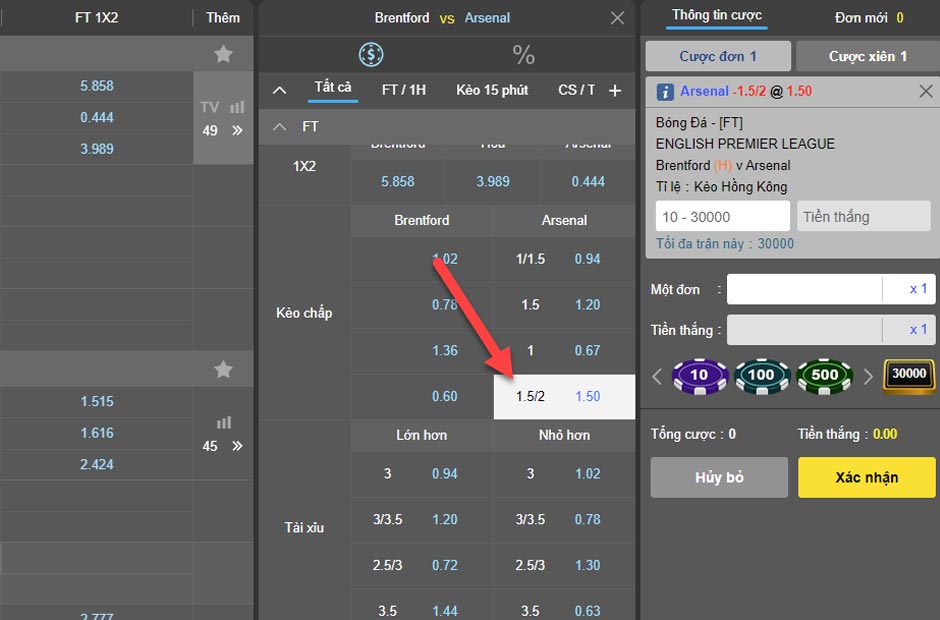
Task: Click the percent icon tab
Action: [x=523, y=55]
